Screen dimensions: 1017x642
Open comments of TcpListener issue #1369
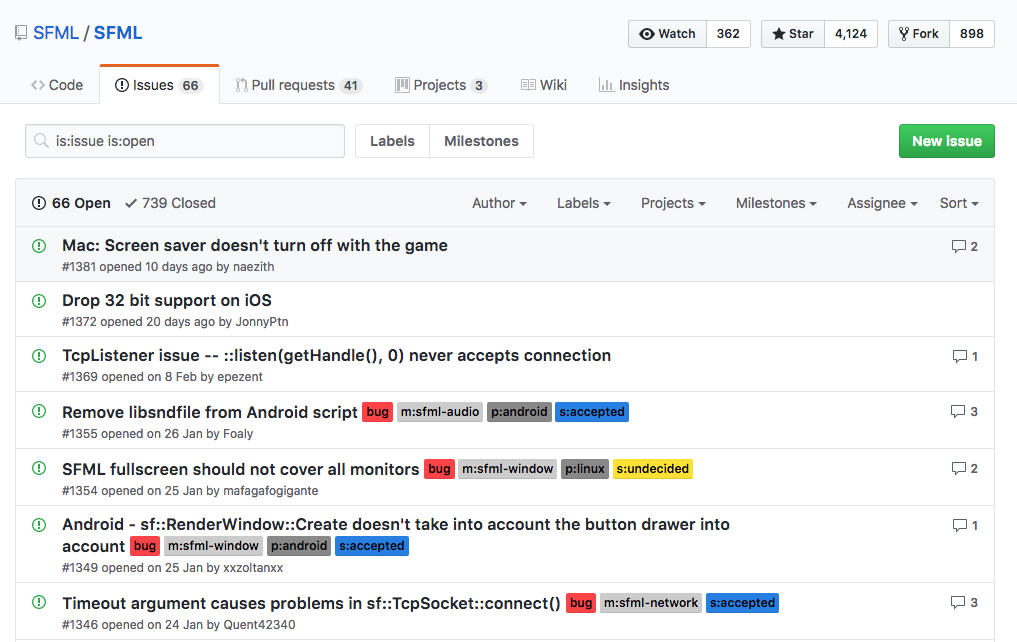pyautogui.click(x=965, y=357)
